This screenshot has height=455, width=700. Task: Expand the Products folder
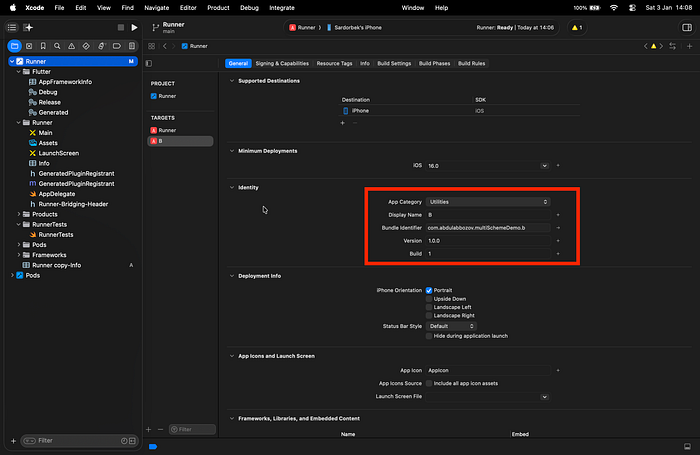pyautogui.click(x=19, y=214)
